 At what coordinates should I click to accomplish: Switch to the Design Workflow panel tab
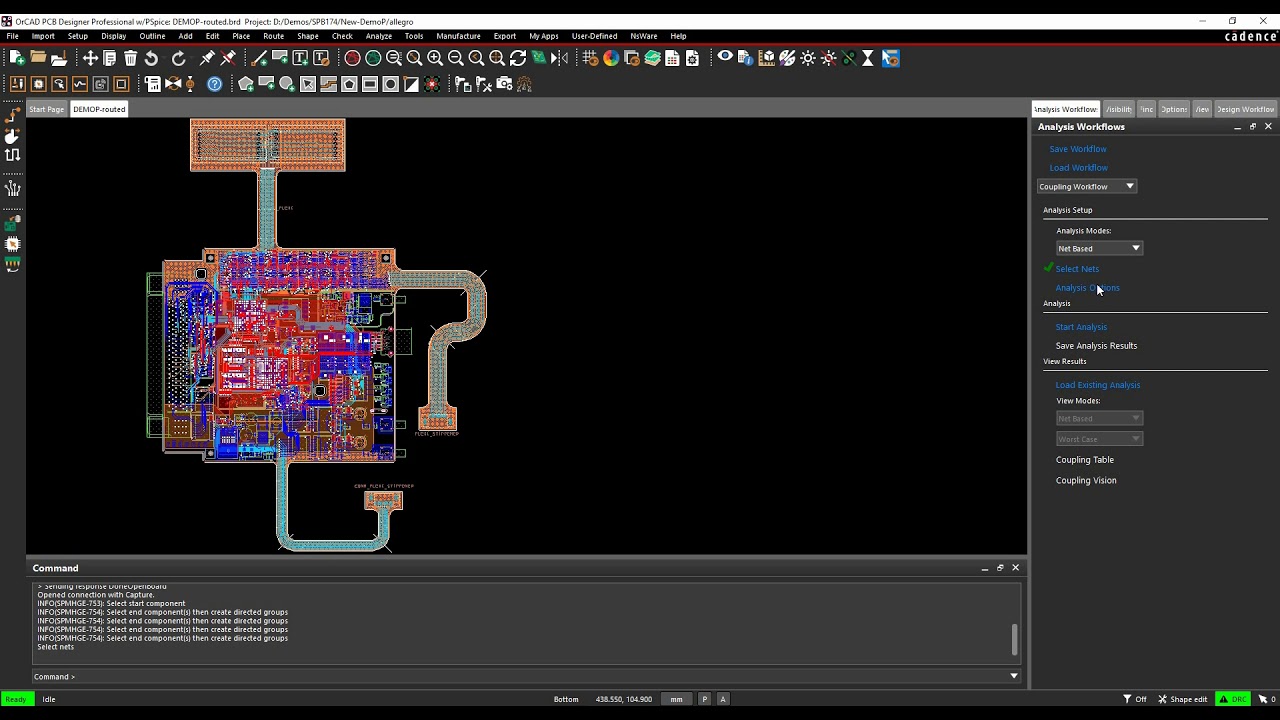coord(1245,109)
